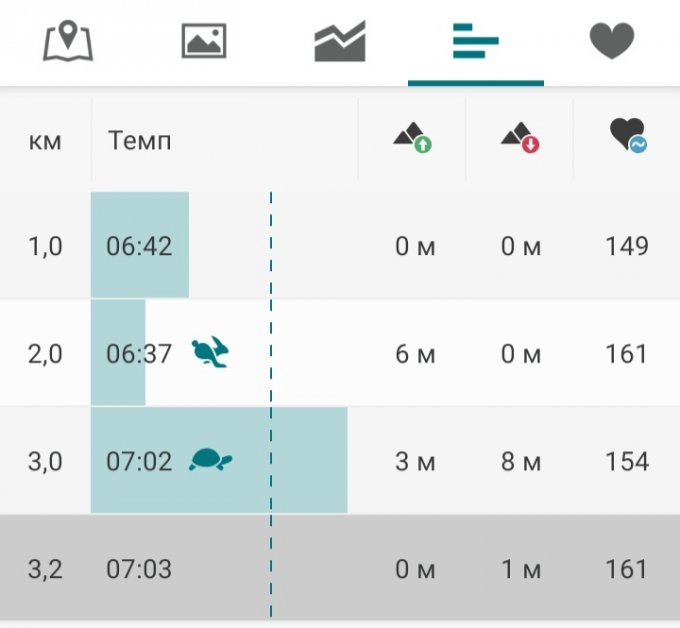Select the 06:42 pace bar
This screenshot has height=628, width=680.
click(x=140, y=245)
